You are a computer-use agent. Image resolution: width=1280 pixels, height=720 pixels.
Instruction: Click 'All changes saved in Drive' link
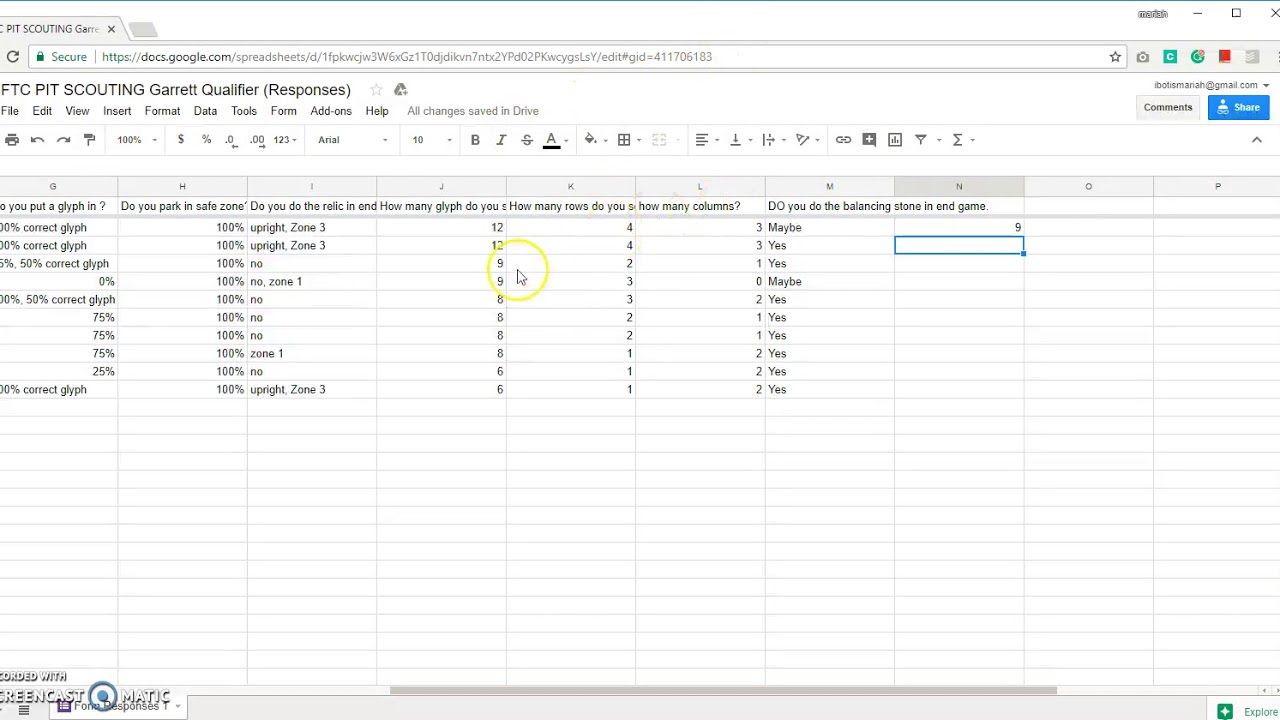coord(473,111)
